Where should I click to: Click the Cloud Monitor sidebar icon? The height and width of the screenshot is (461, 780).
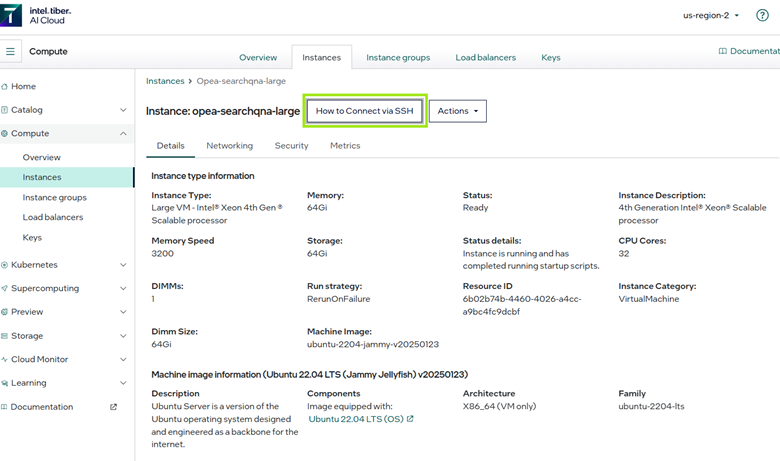pyautogui.click(x=5, y=360)
